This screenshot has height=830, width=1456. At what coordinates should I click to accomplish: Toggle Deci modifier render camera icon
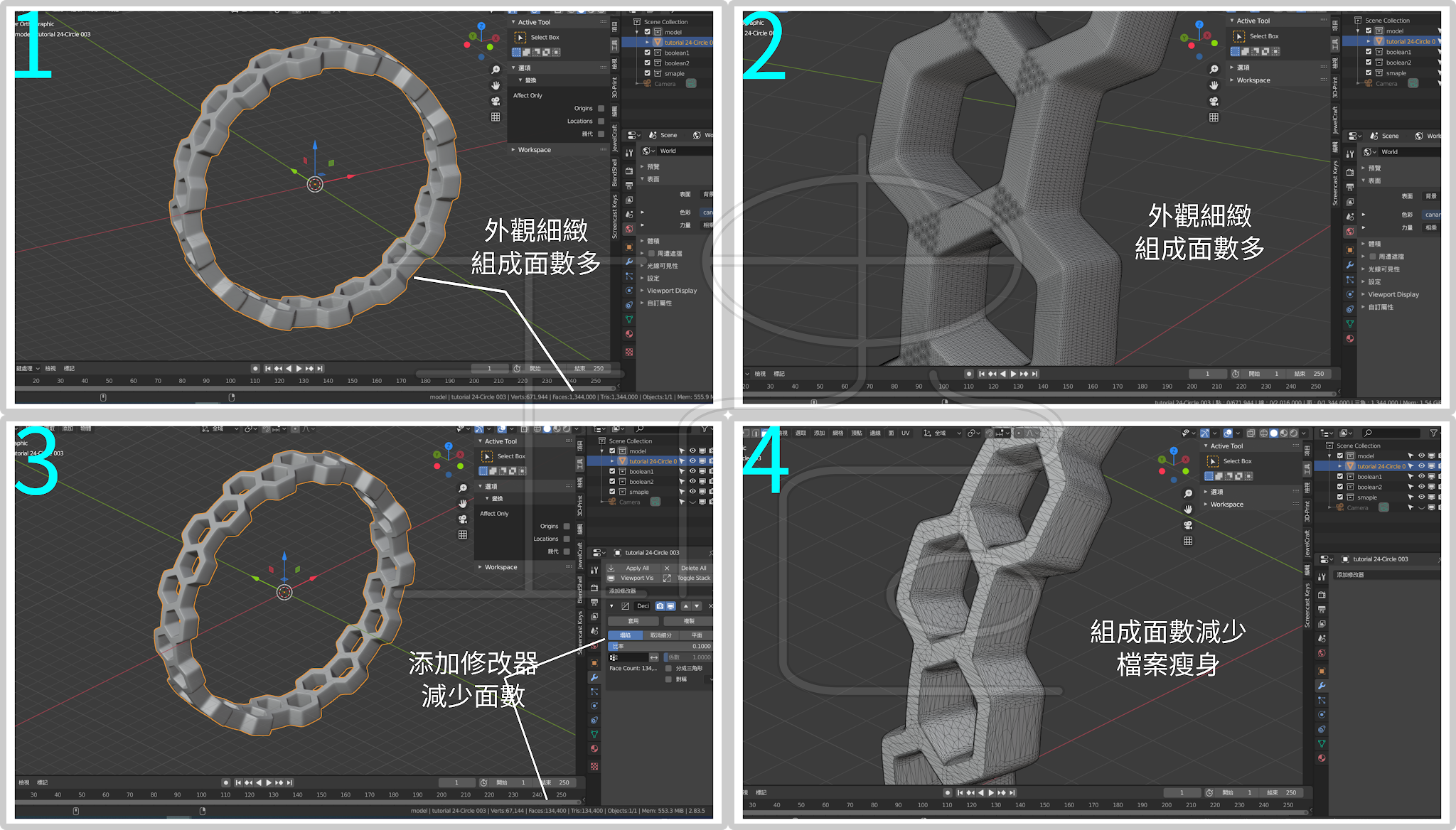(x=660, y=606)
